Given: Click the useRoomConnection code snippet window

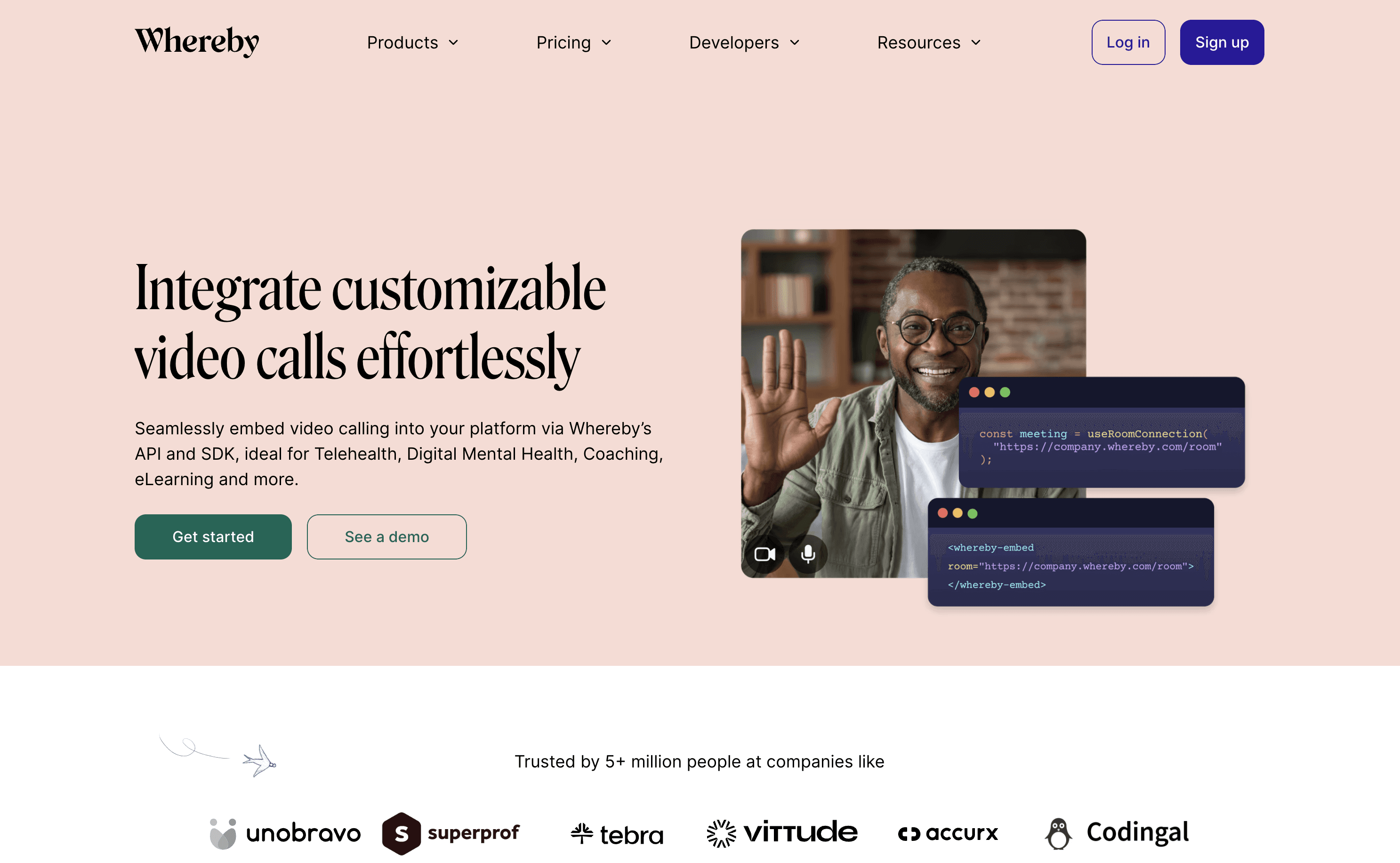Looking at the screenshot, I should pos(1102,432).
